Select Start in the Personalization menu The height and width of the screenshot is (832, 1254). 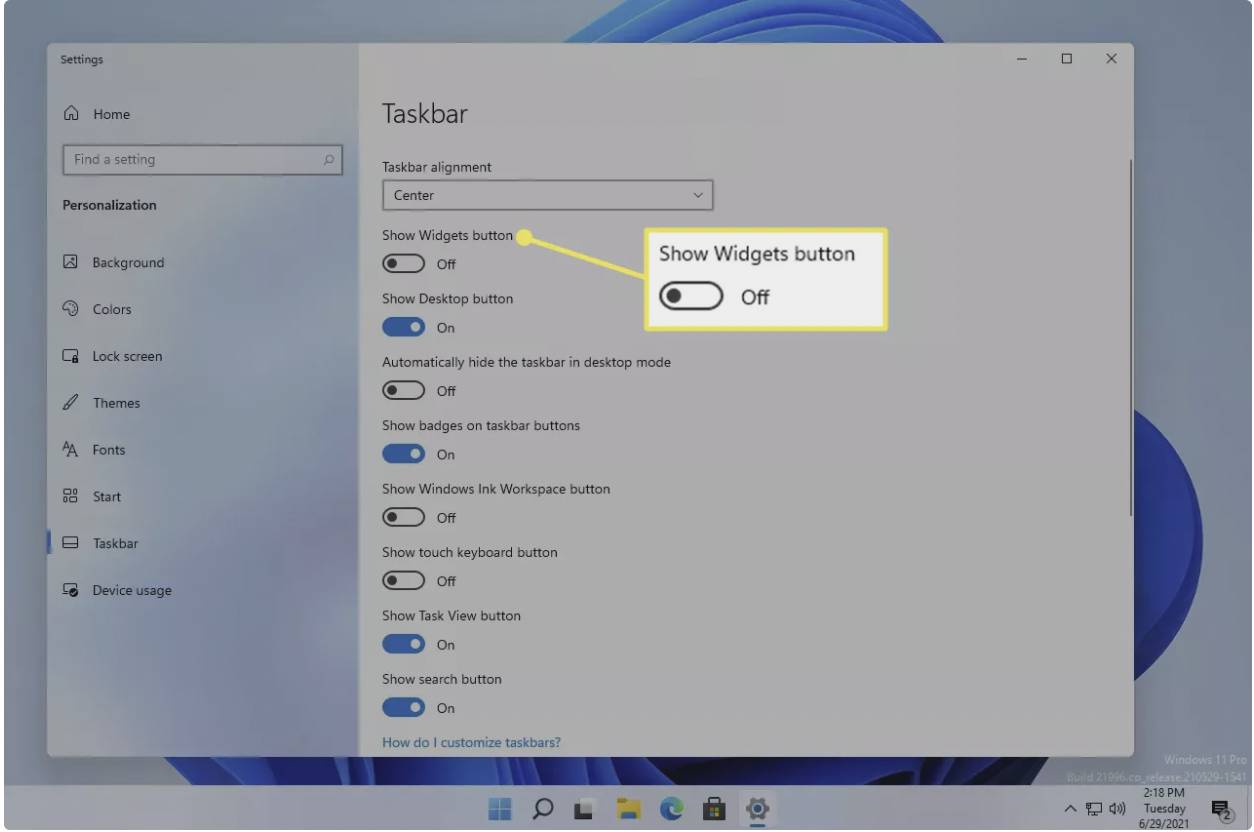tap(106, 497)
